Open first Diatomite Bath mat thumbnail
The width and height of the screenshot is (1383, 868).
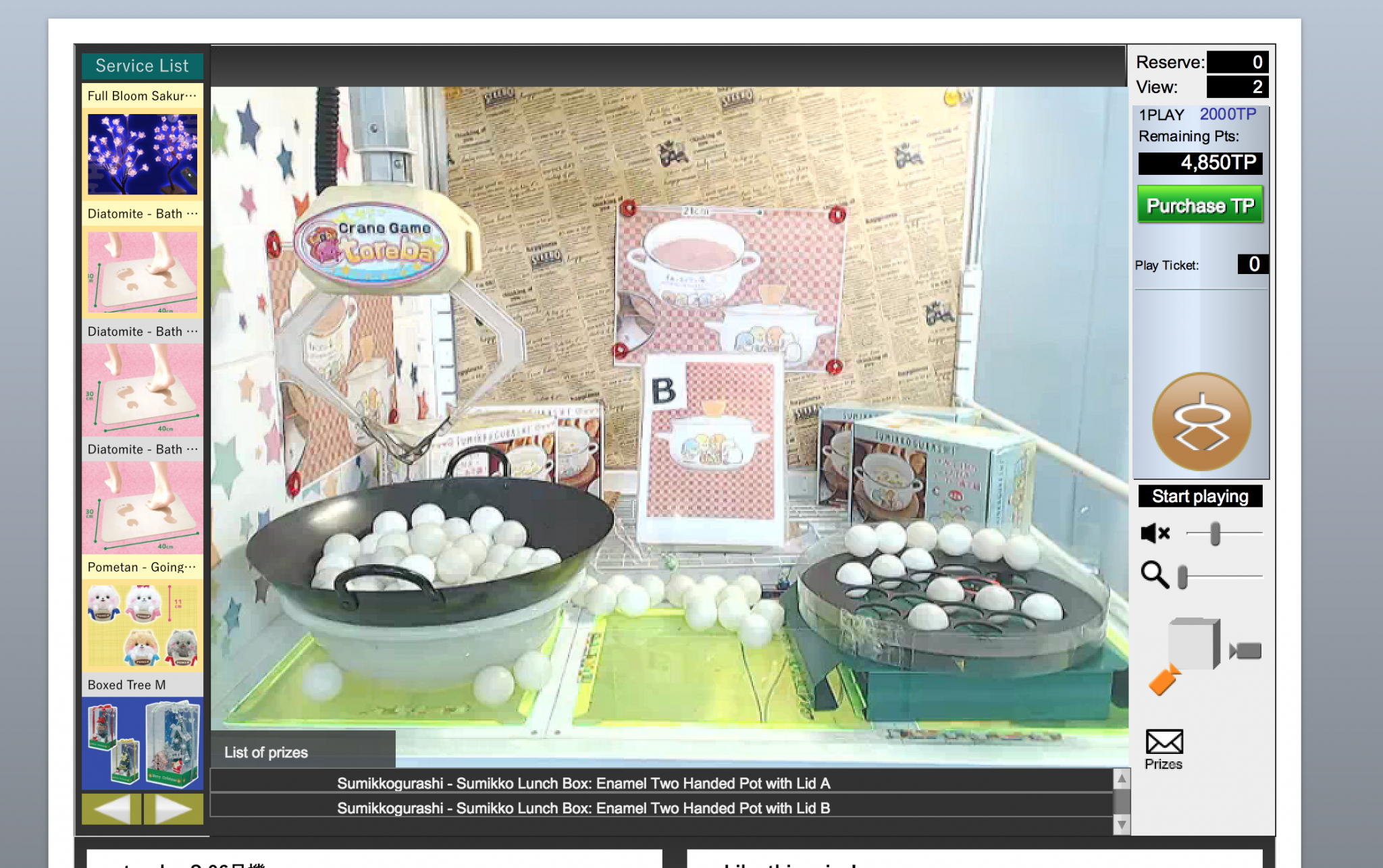click(x=142, y=273)
